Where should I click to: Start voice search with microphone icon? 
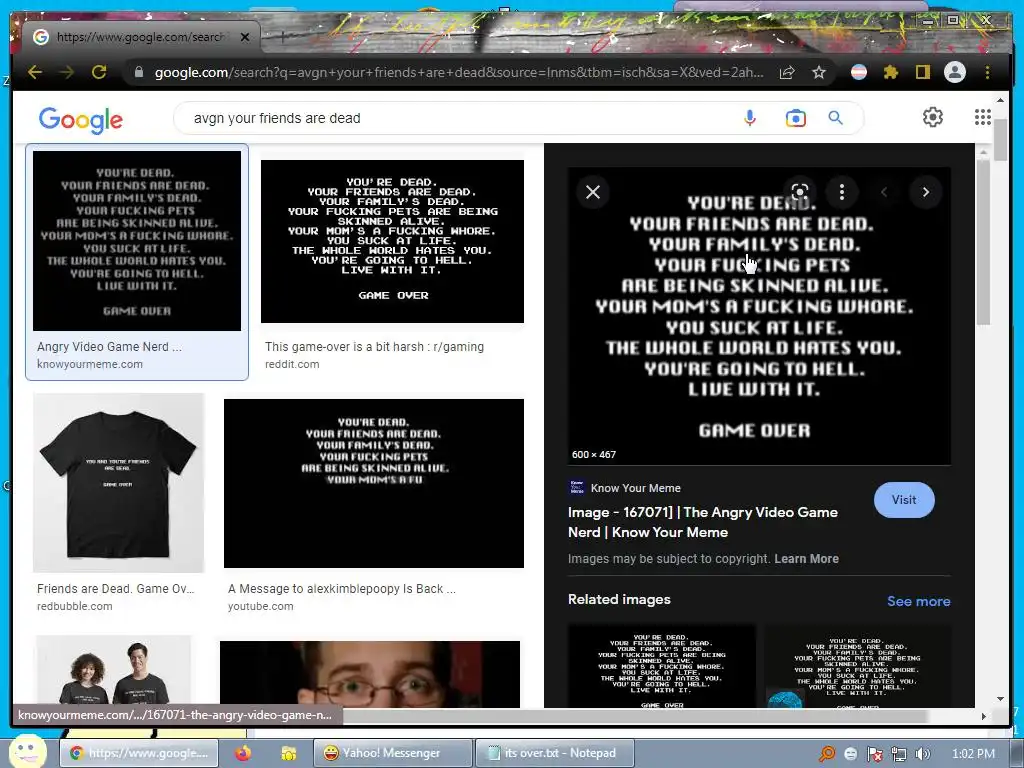750,118
